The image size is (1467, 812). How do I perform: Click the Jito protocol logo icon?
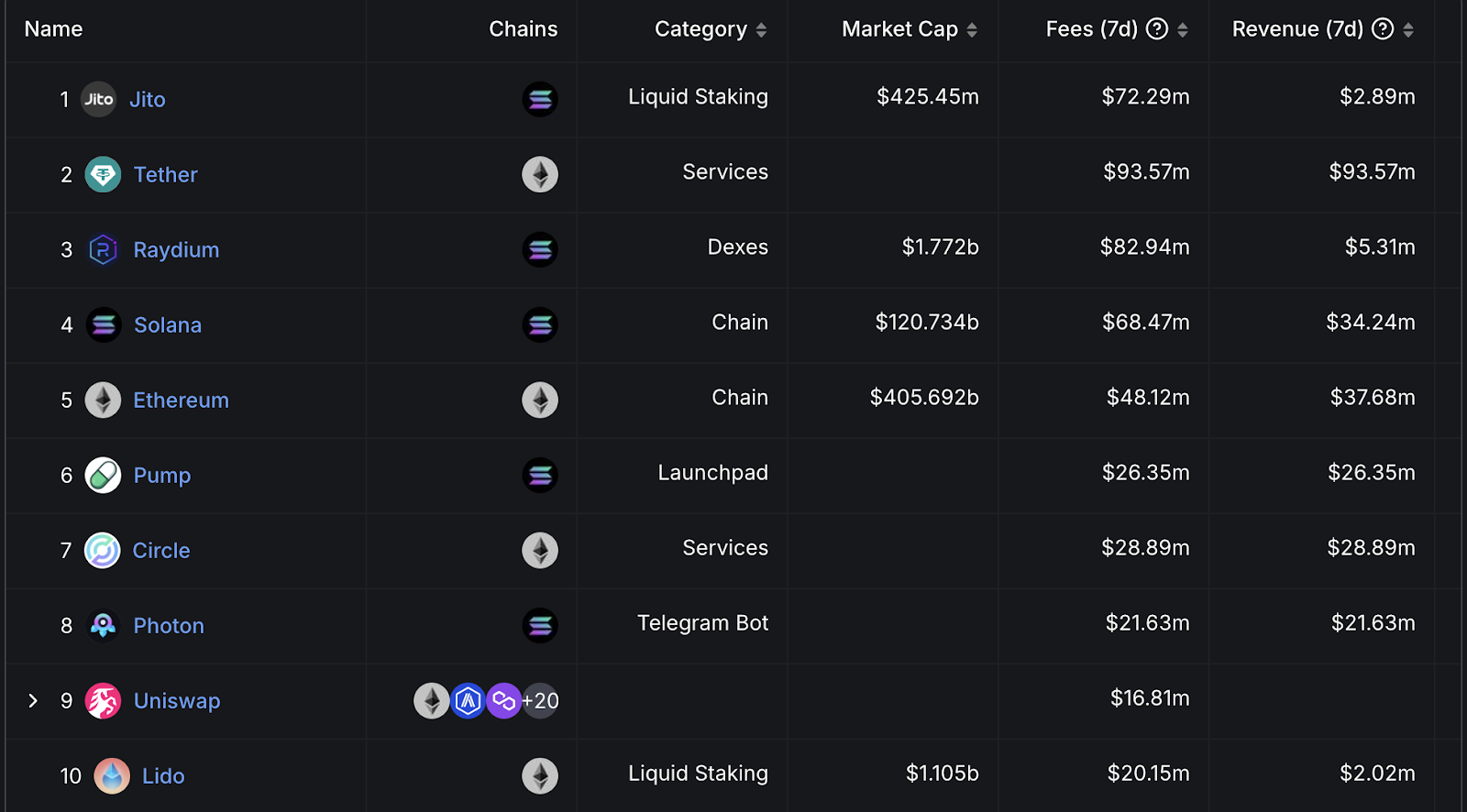click(x=98, y=99)
